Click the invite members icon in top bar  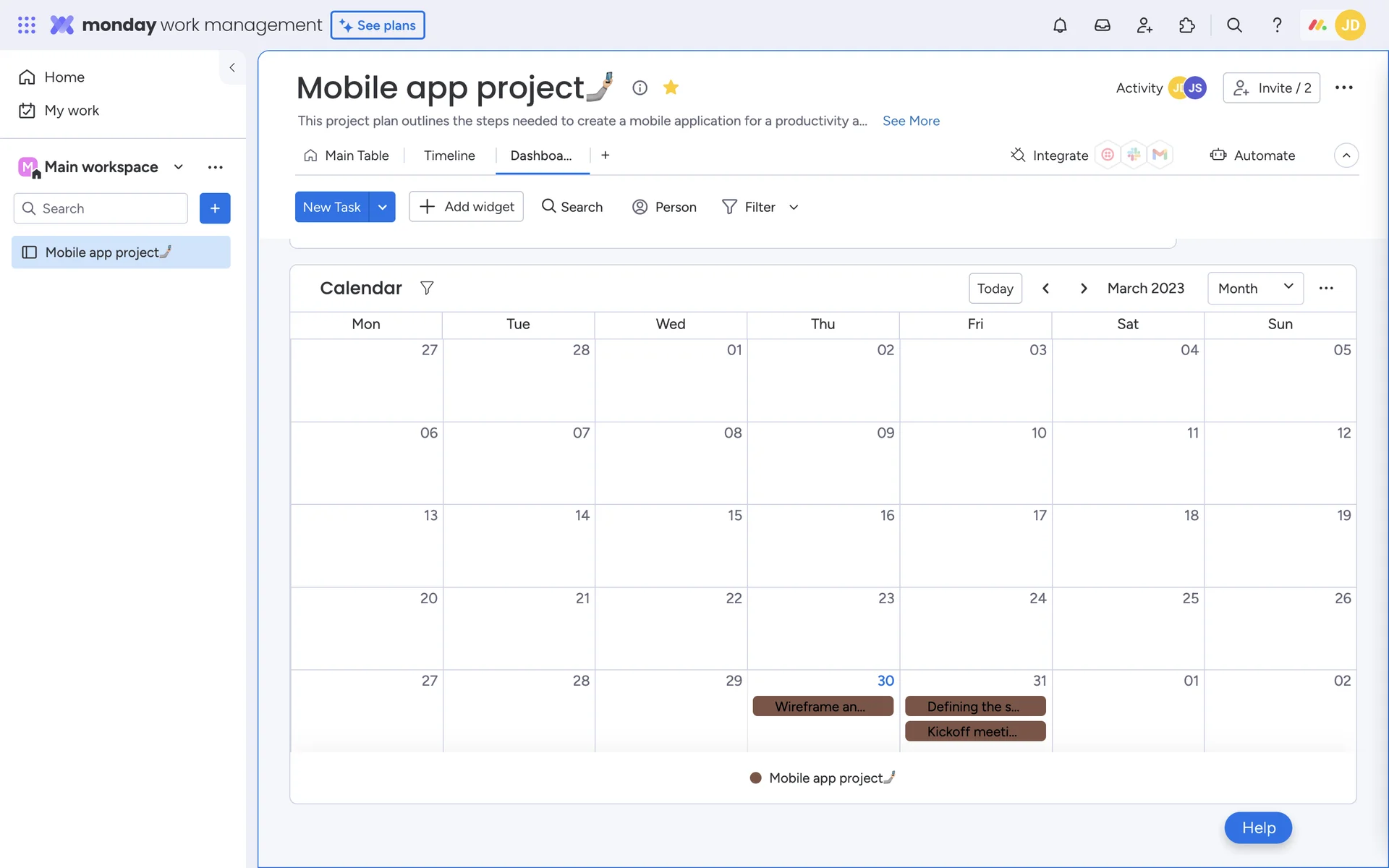[1144, 25]
